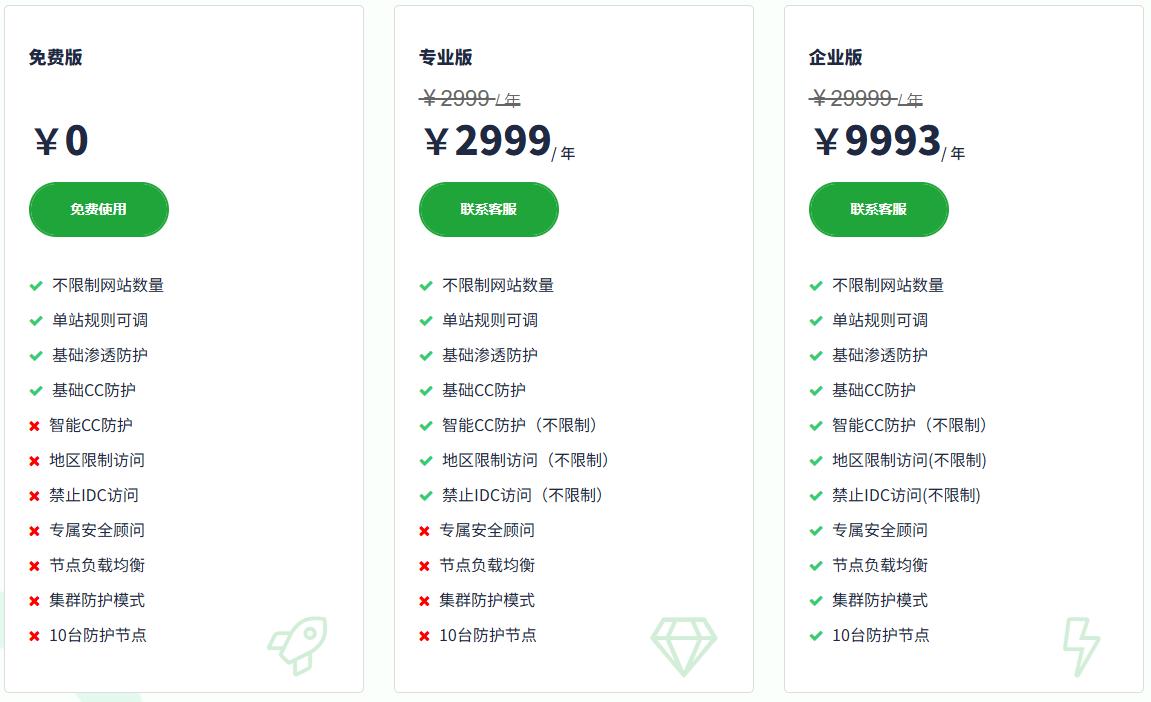Image resolution: width=1151 pixels, height=702 pixels.
Task: Click the 禁止IDC访问（不限制）feature in 专业版
Action: (x=520, y=495)
